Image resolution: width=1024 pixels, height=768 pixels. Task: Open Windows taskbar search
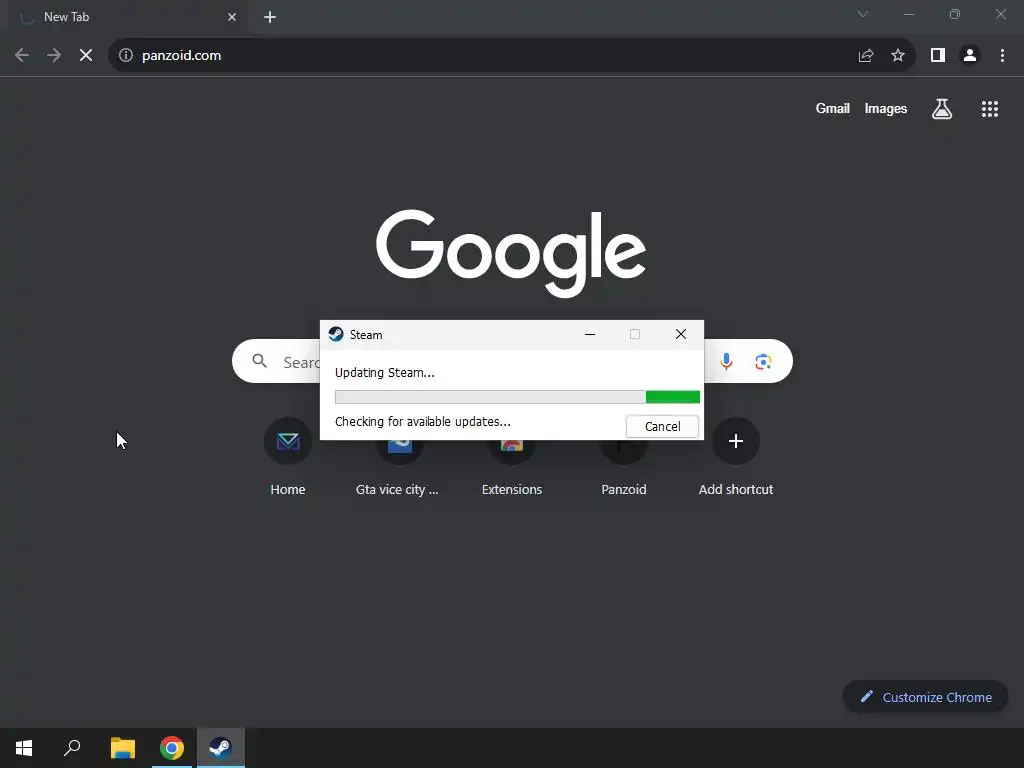[72, 748]
